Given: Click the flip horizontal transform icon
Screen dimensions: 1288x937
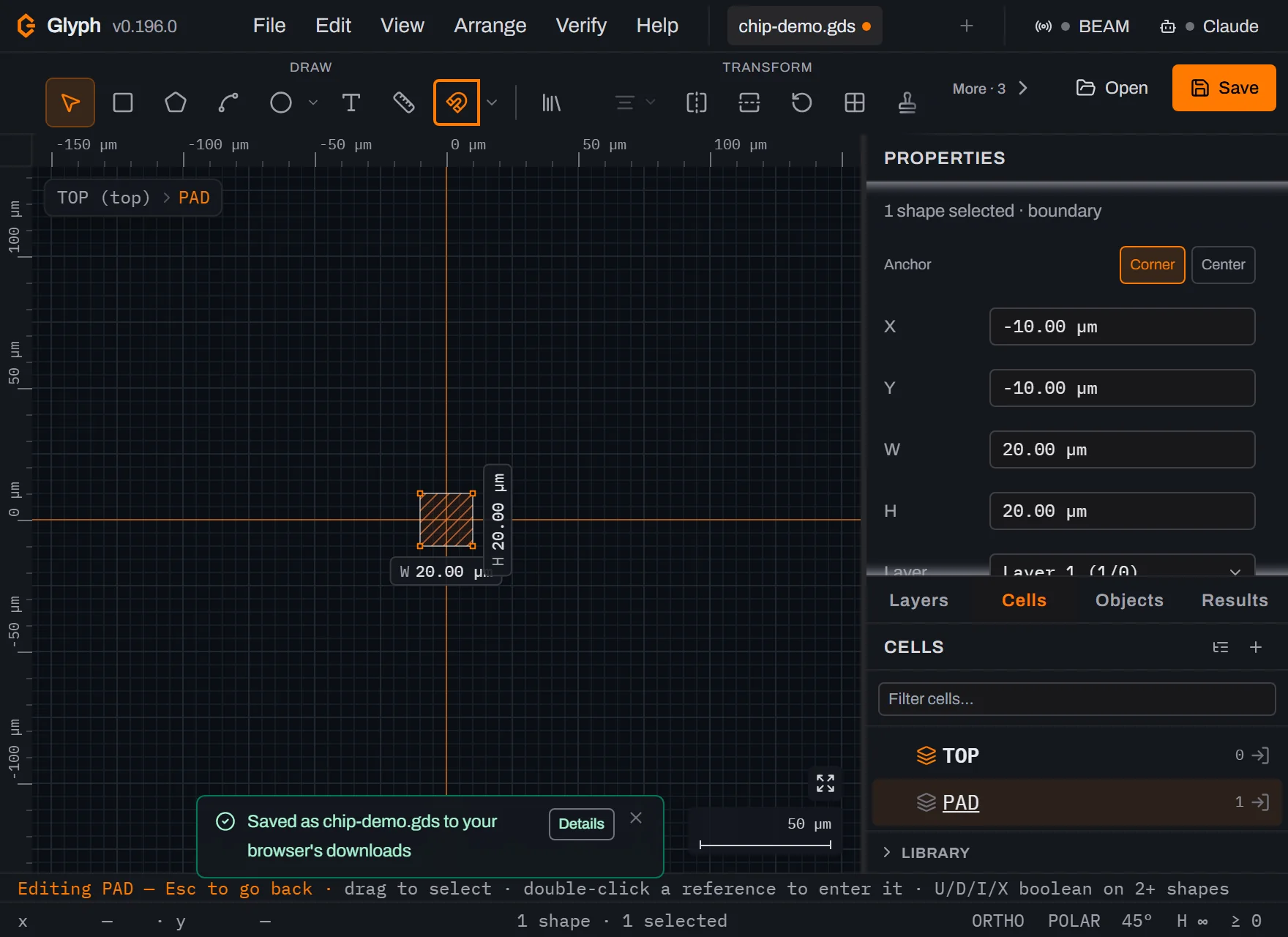Looking at the screenshot, I should [697, 102].
